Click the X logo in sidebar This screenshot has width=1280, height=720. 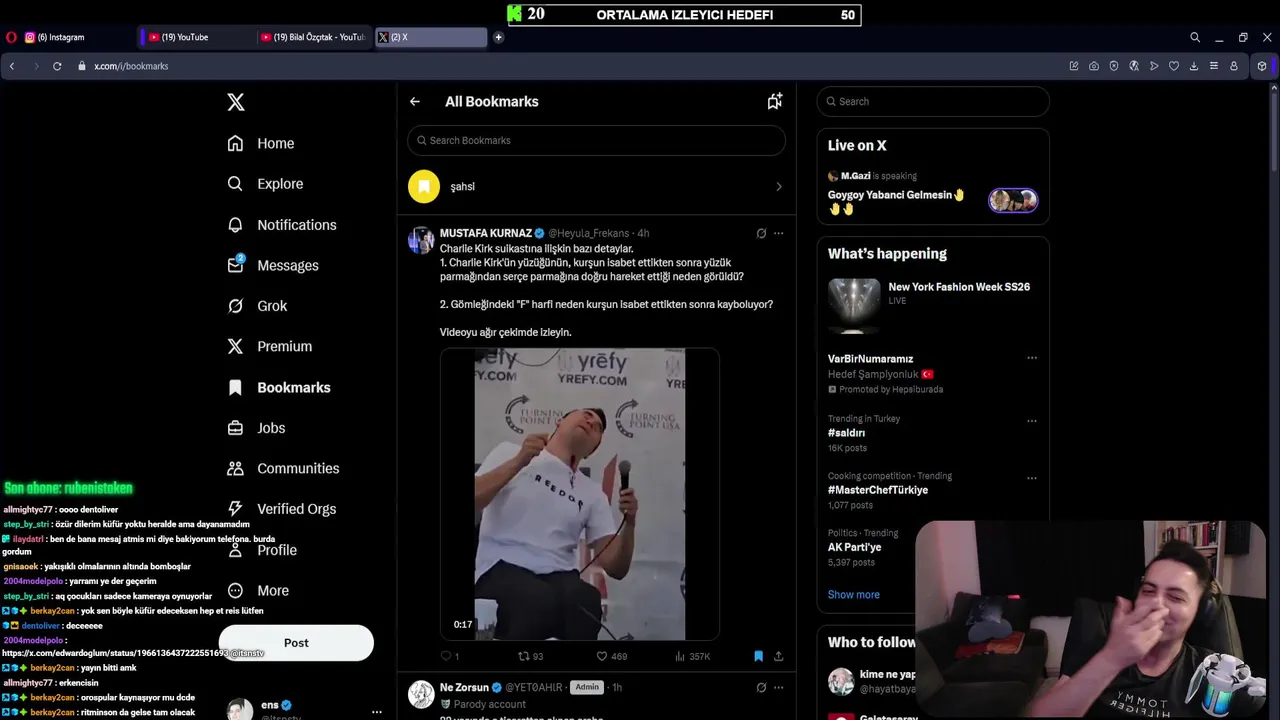(x=235, y=102)
